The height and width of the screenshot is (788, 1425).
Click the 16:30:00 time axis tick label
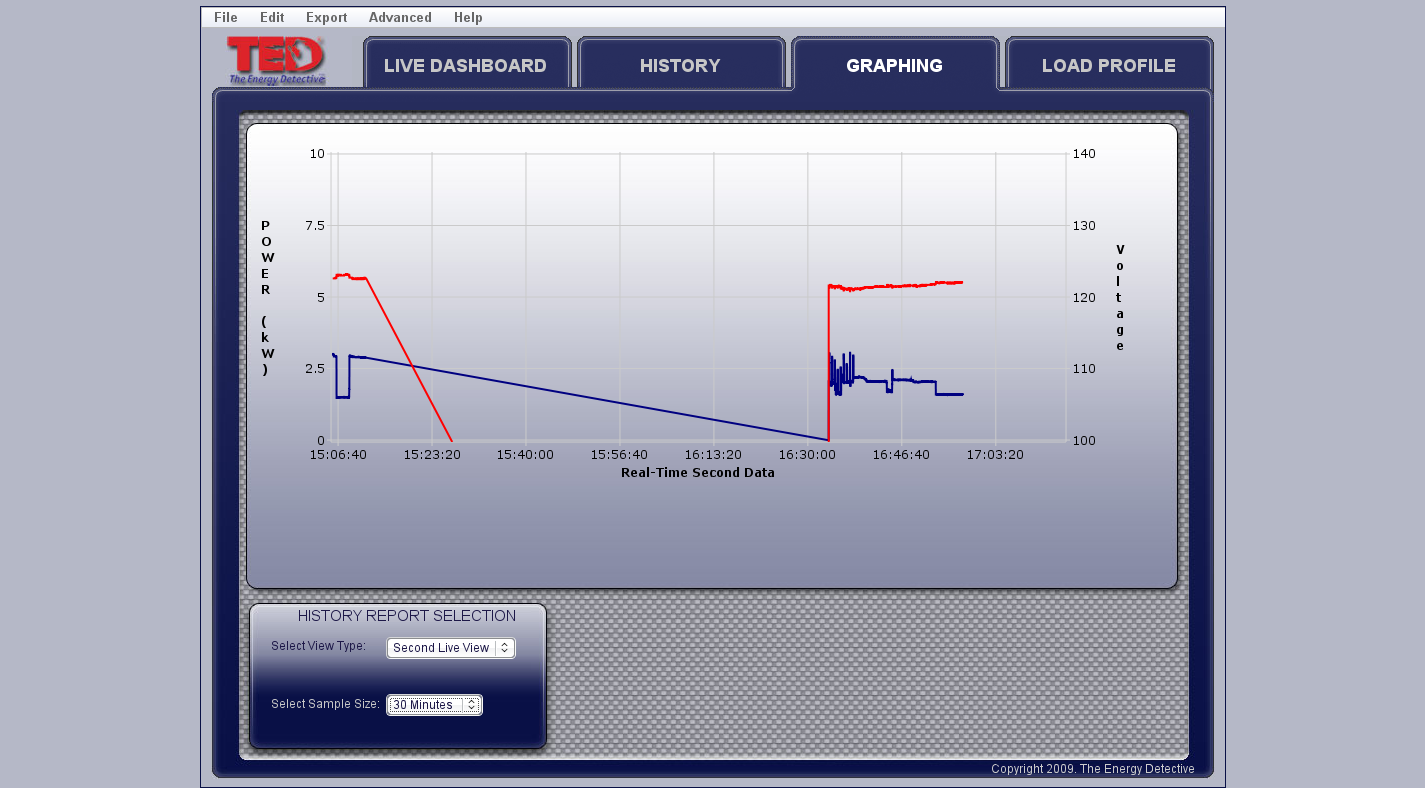pos(807,454)
